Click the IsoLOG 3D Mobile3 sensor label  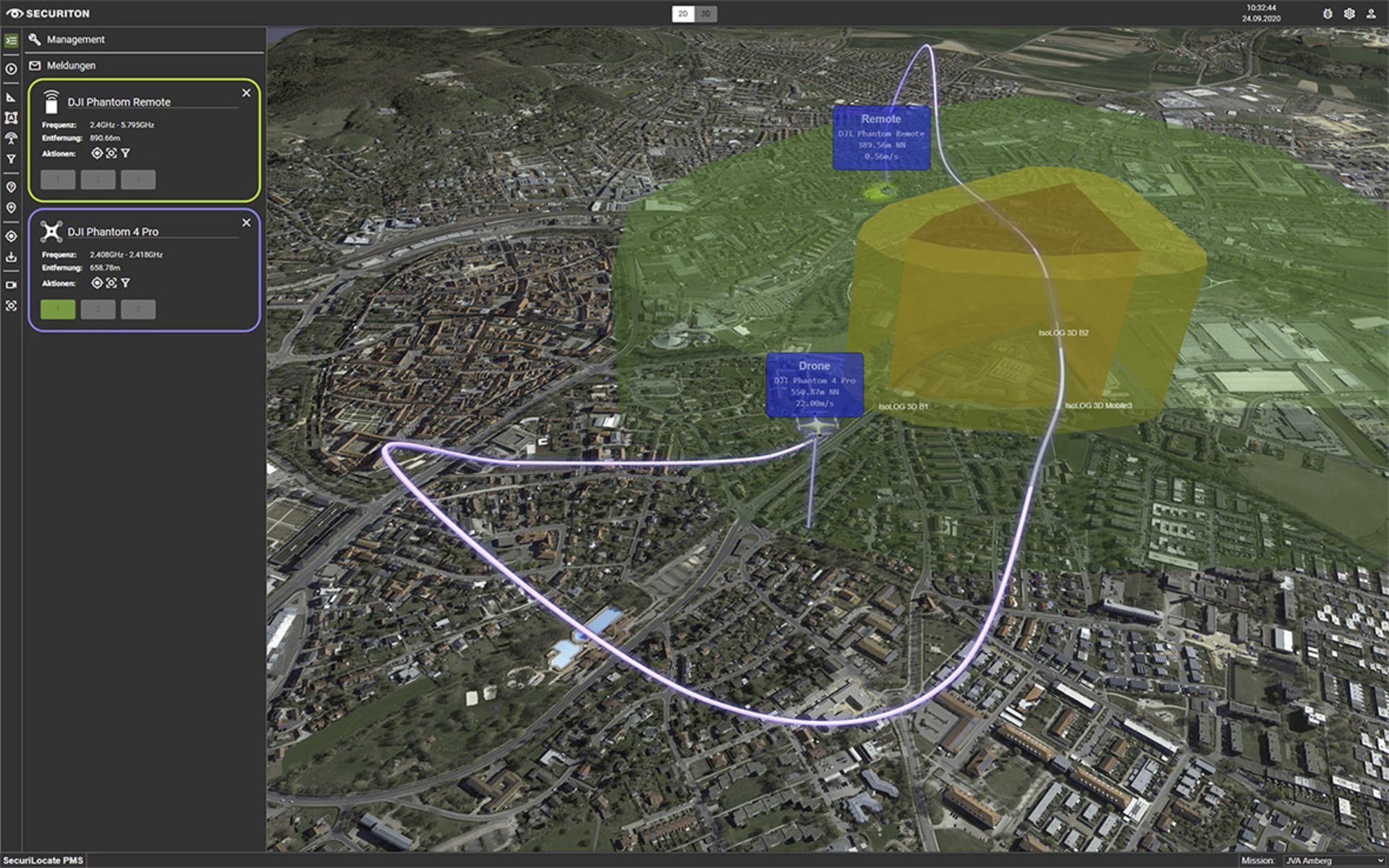1098,406
